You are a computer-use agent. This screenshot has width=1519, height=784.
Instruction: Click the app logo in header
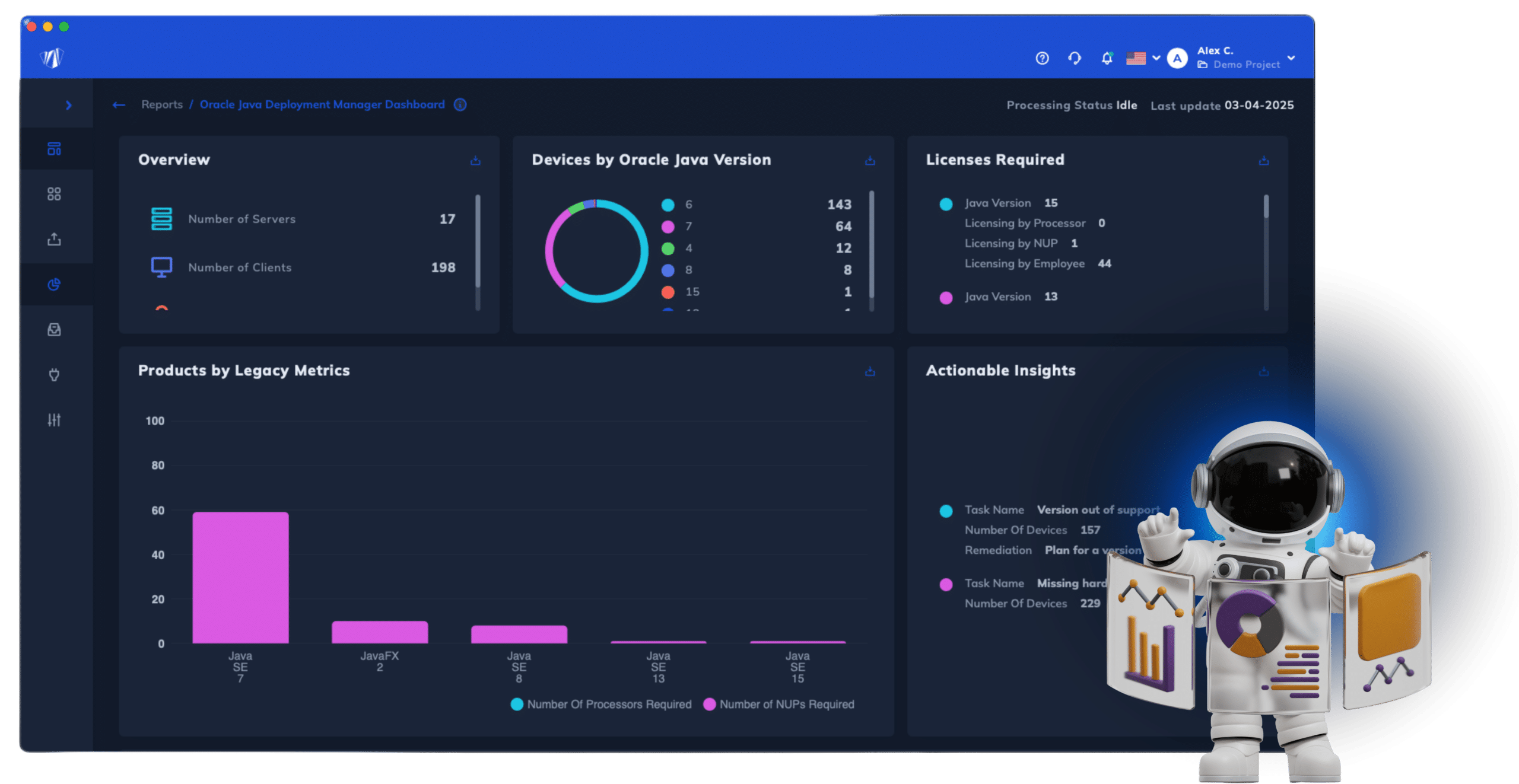[x=52, y=58]
